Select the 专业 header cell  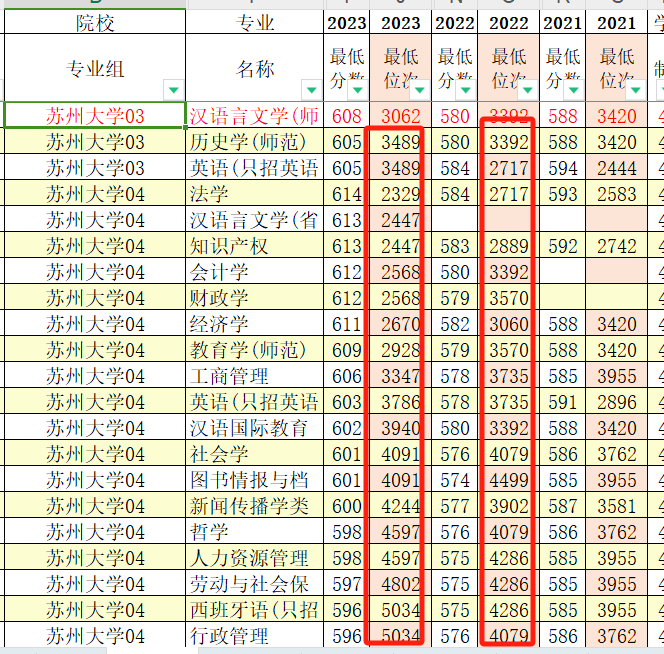coord(255,22)
